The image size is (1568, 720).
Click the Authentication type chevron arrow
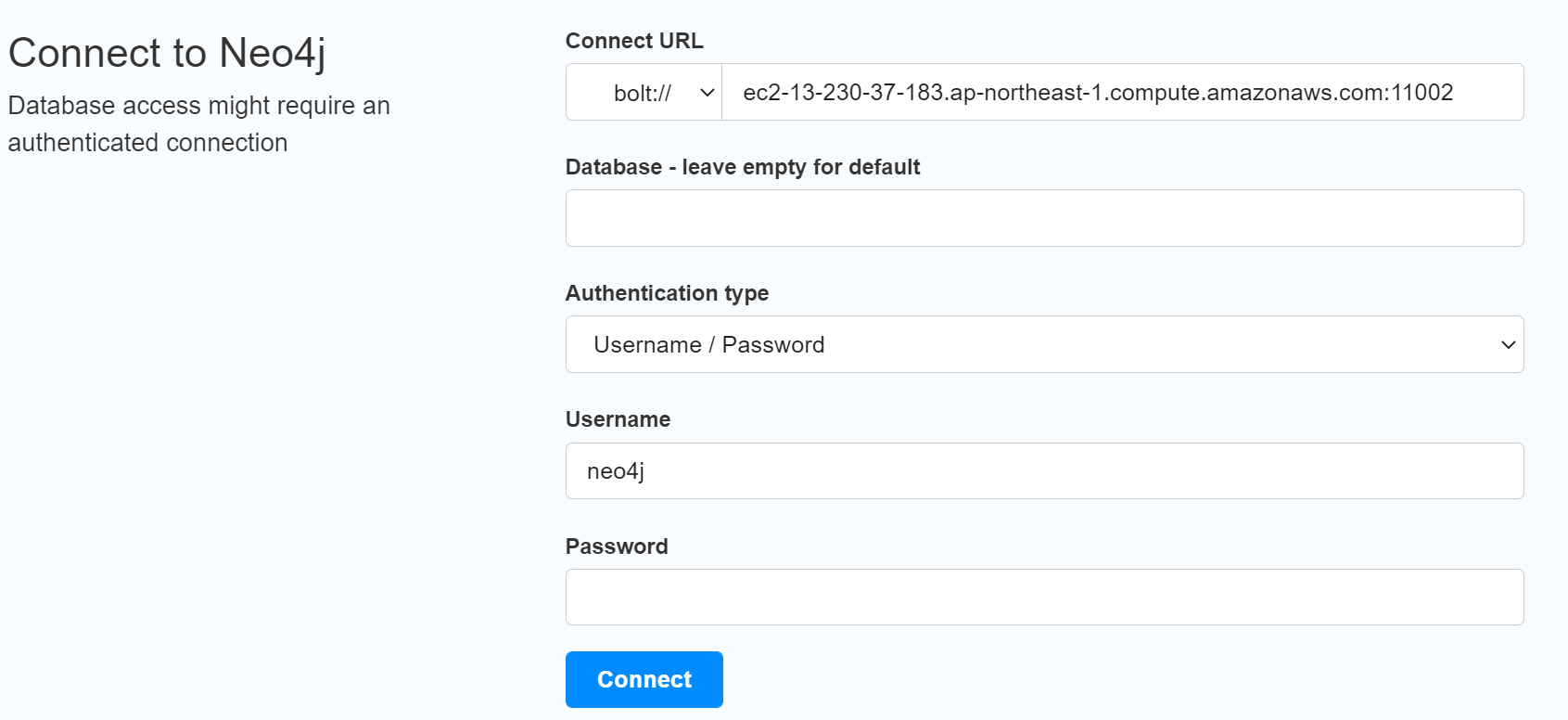point(1508,345)
